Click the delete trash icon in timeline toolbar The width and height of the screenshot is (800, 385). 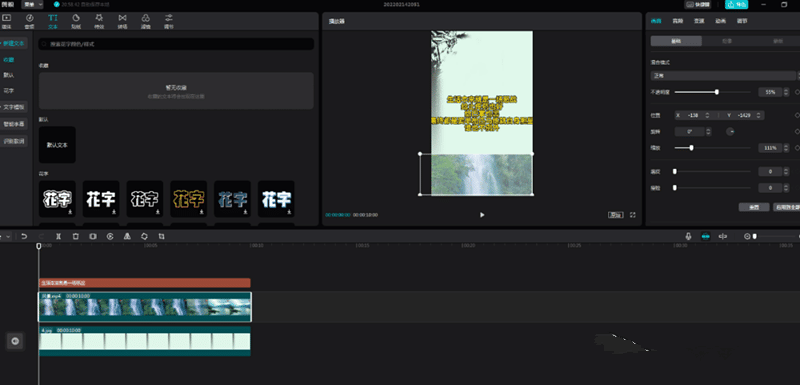point(76,236)
